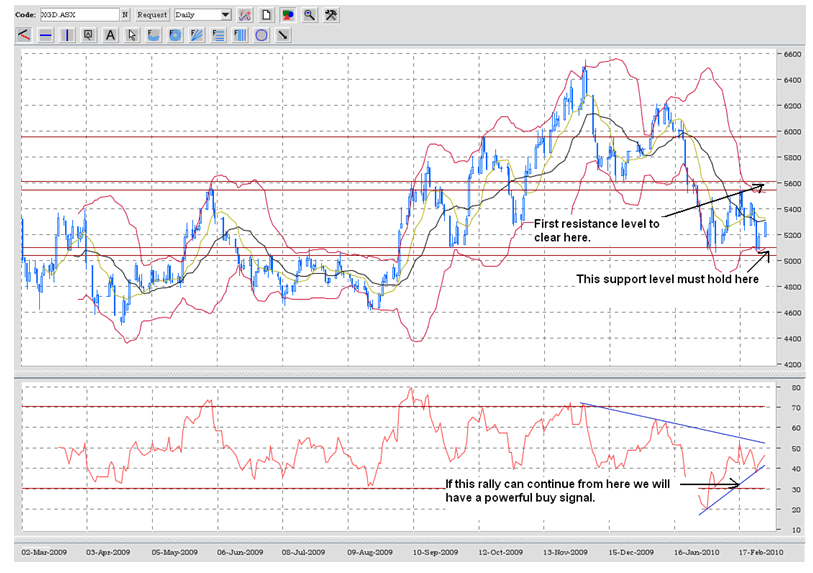The width and height of the screenshot is (813, 573).
Task: Select the trend line drawing tool
Action: [x=24, y=35]
